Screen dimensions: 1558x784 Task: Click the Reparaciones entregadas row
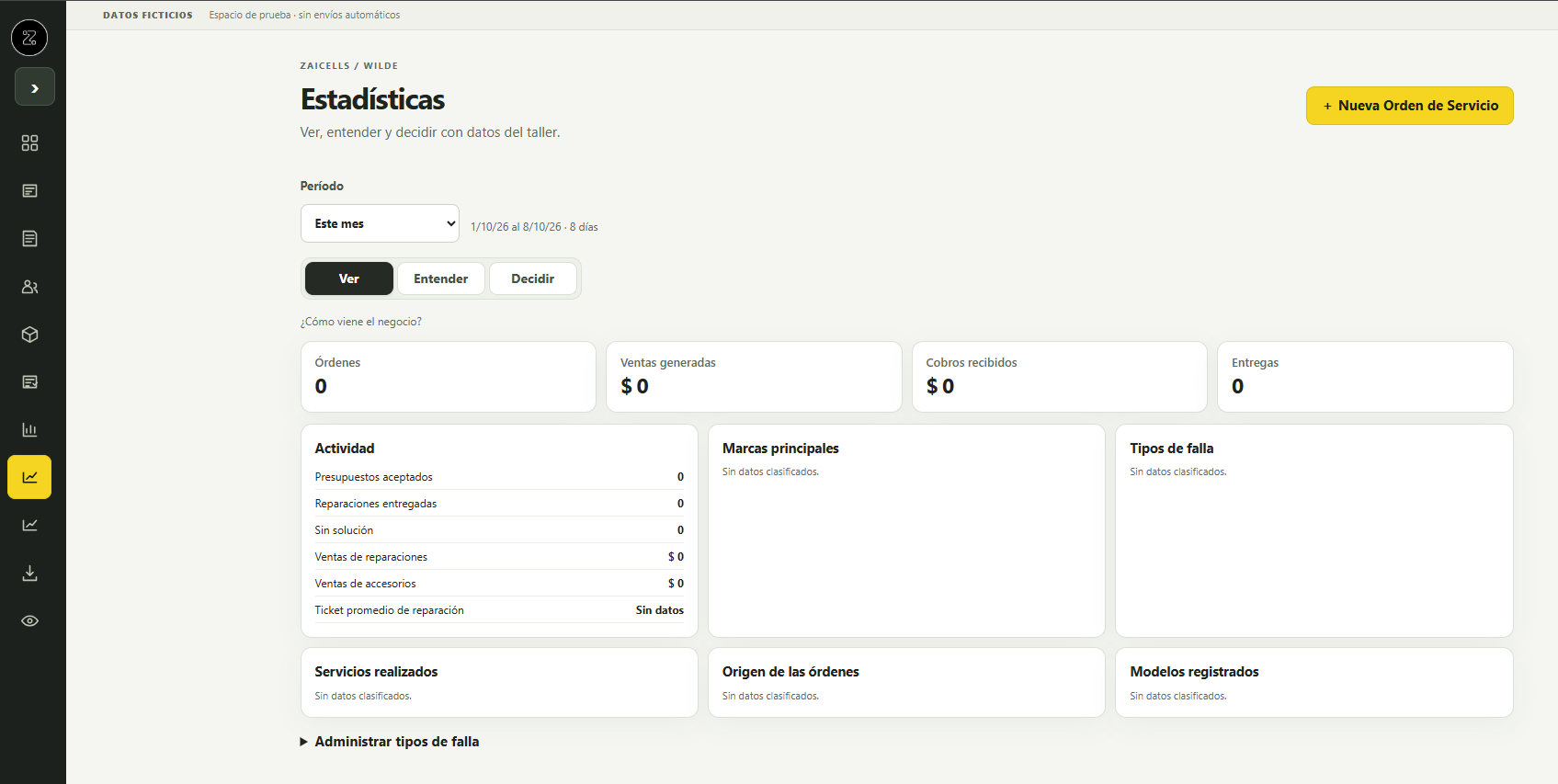point(499,504)
